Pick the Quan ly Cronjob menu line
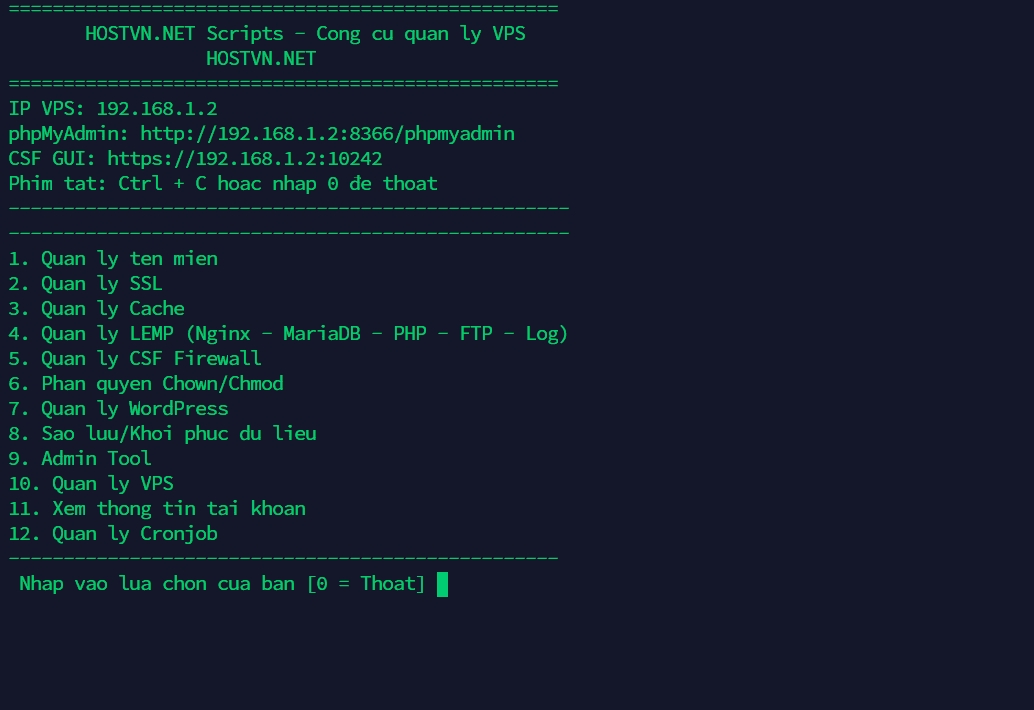 [x=113, y=534]
